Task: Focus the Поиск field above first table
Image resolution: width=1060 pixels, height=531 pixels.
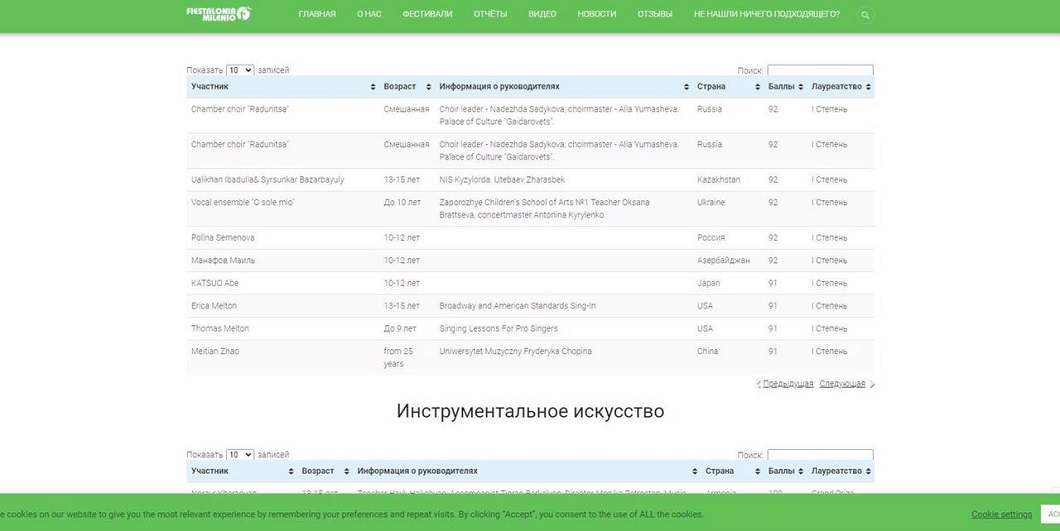Action: pyautogui.click(x=820, y=71)
